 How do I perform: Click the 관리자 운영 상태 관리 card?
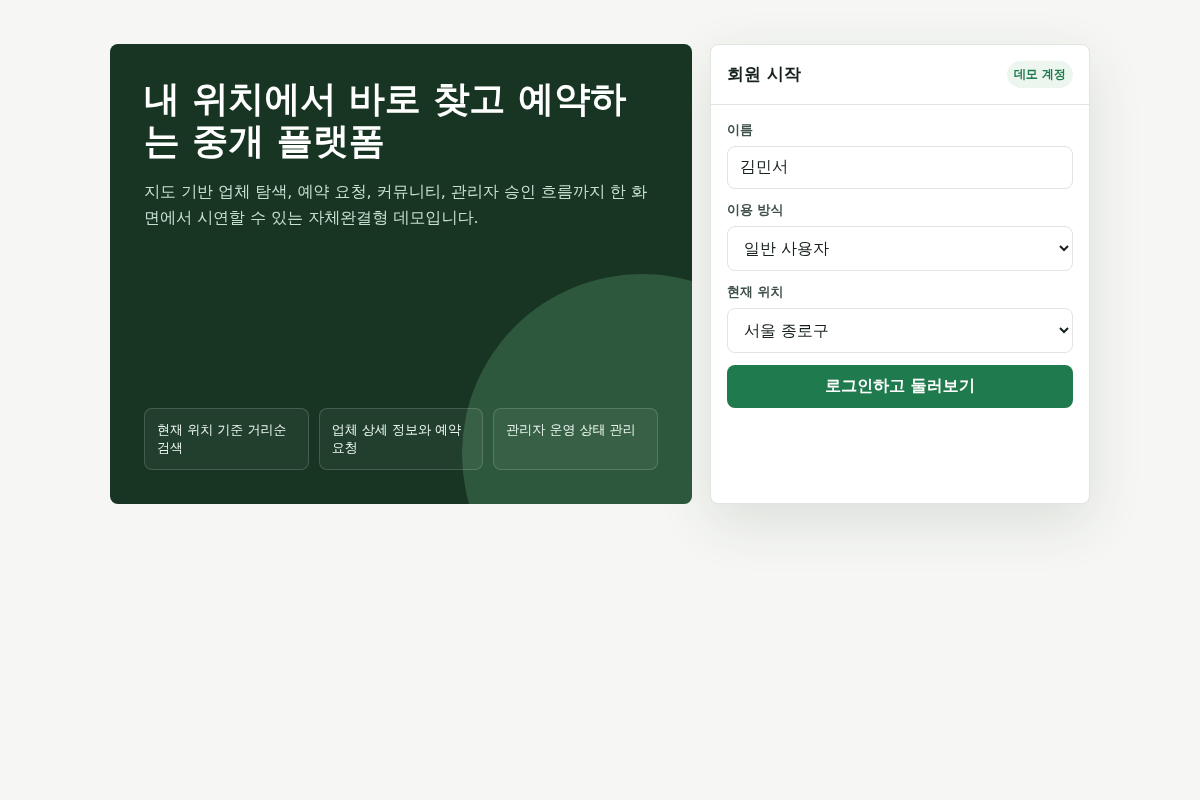575,439
